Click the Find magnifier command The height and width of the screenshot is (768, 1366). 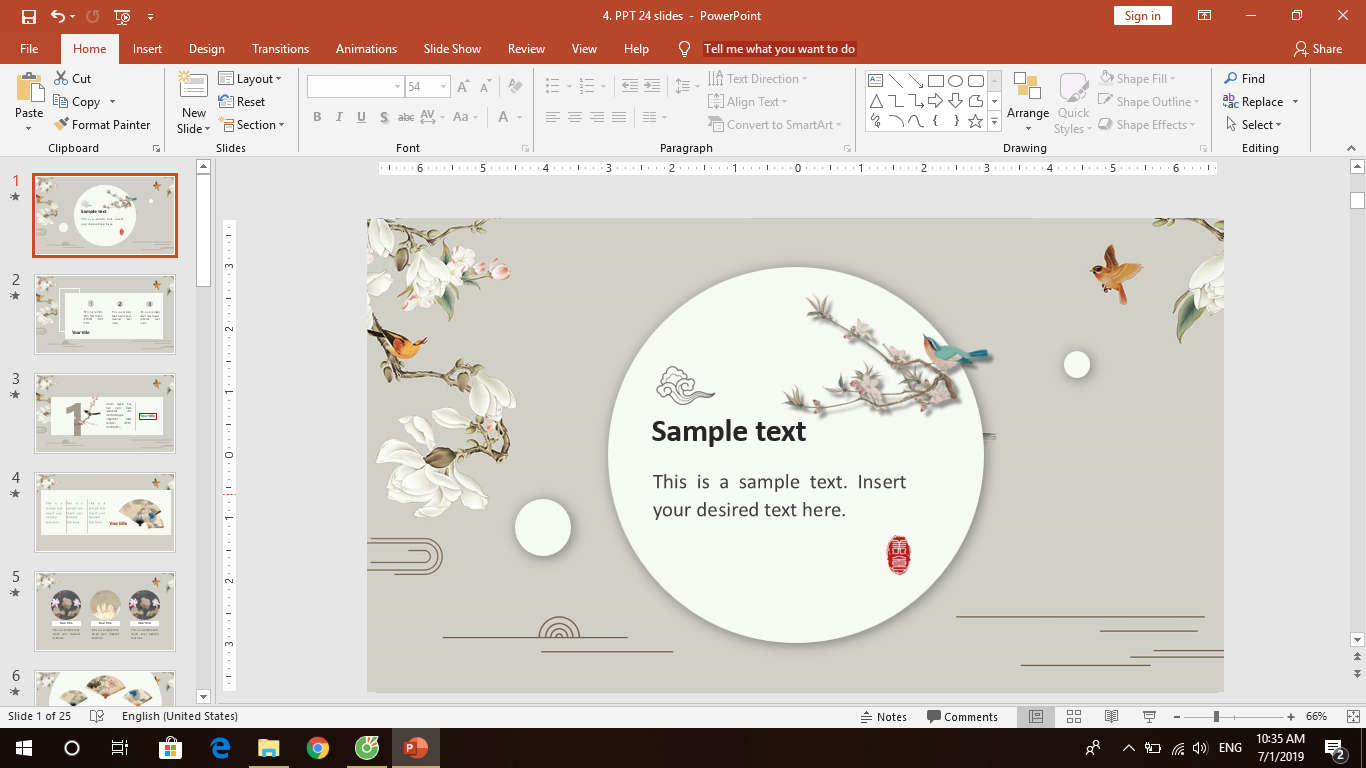click(1244, 78)
